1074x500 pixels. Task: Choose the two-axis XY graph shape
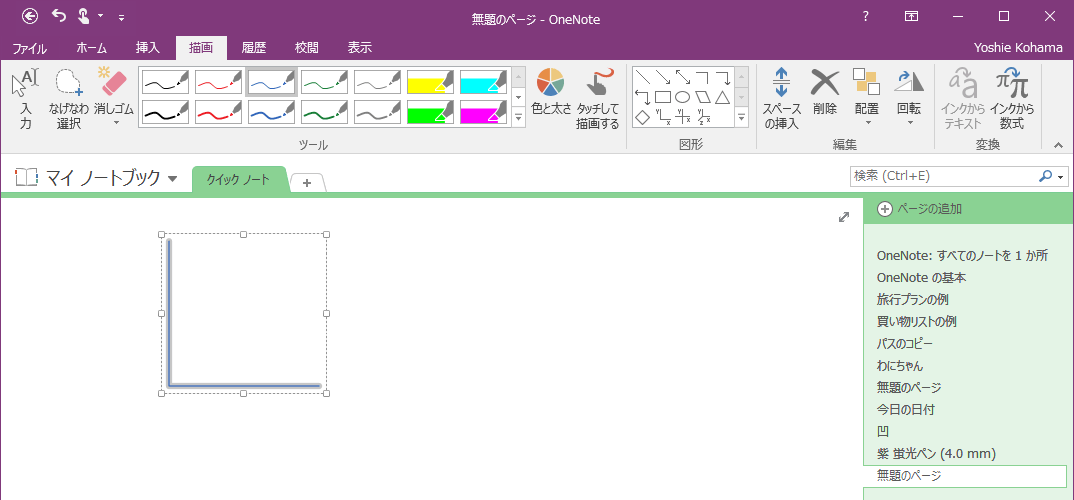pyautogui.click(x=662, y=117)
